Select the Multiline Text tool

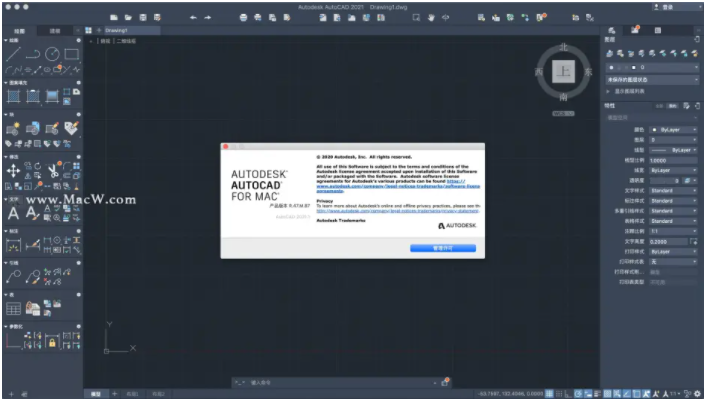click(13, 213)
